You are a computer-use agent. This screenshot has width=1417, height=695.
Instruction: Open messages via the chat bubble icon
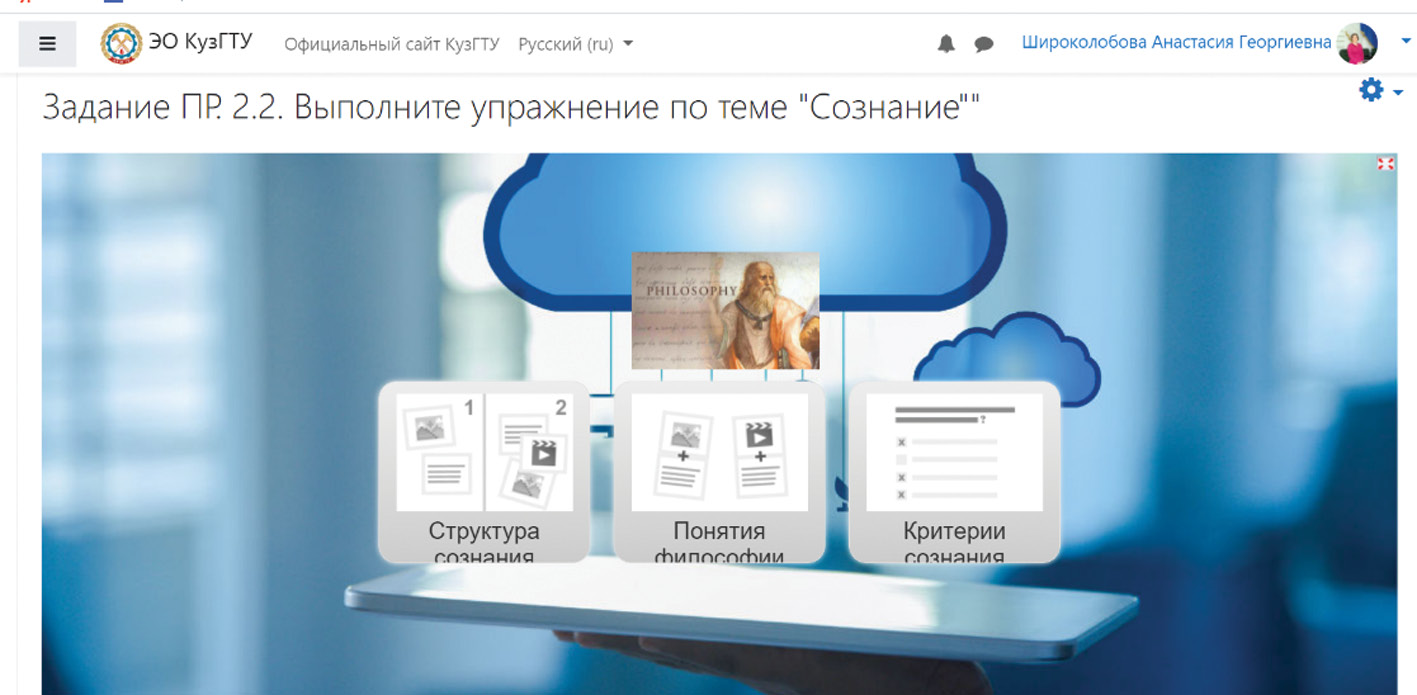pyautogui.click(x=984, y=44)
